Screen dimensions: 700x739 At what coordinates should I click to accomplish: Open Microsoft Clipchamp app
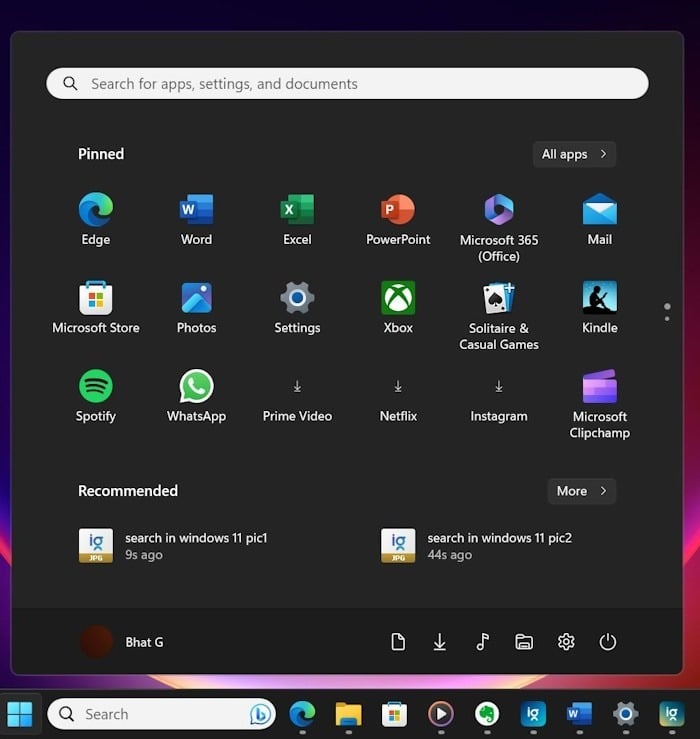tap(600, 404)
